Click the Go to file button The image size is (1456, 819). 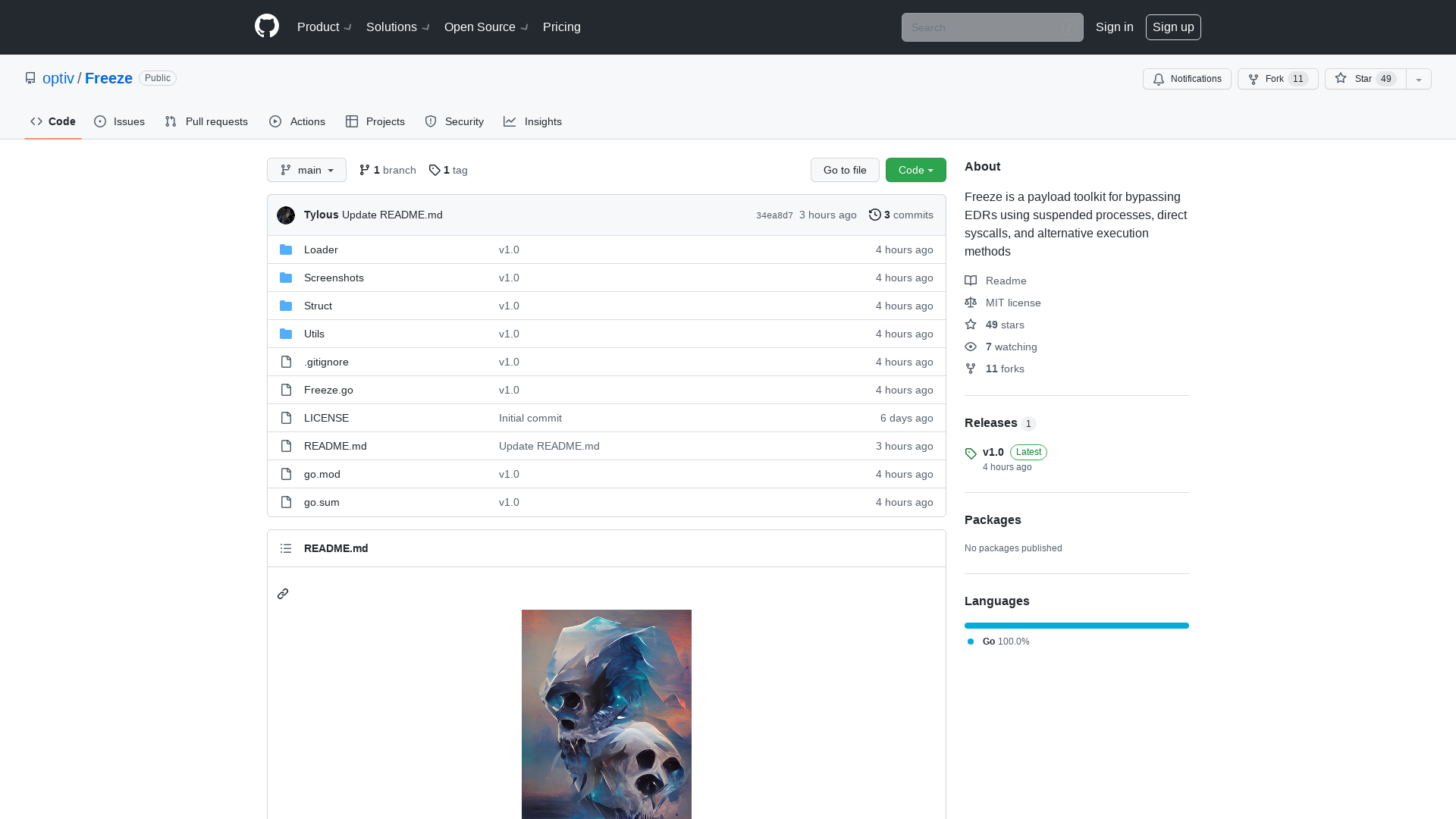click(x=845, y=170)
